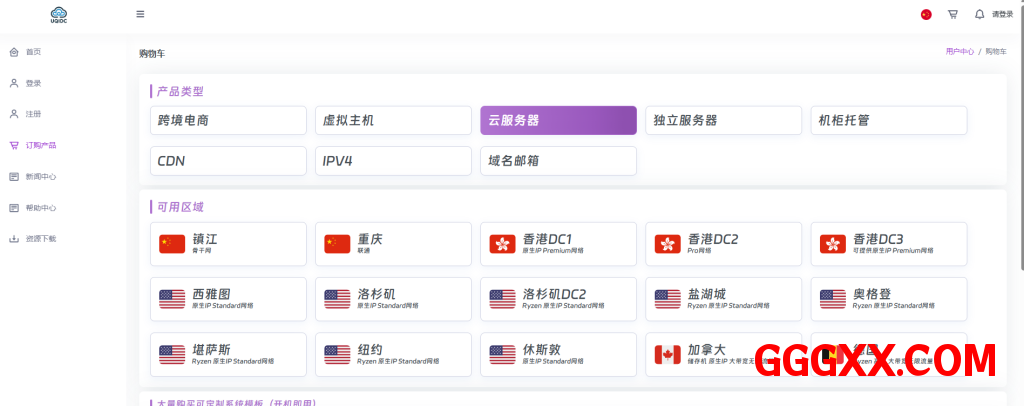Click the hamburger menu icon

click(140, 14)
